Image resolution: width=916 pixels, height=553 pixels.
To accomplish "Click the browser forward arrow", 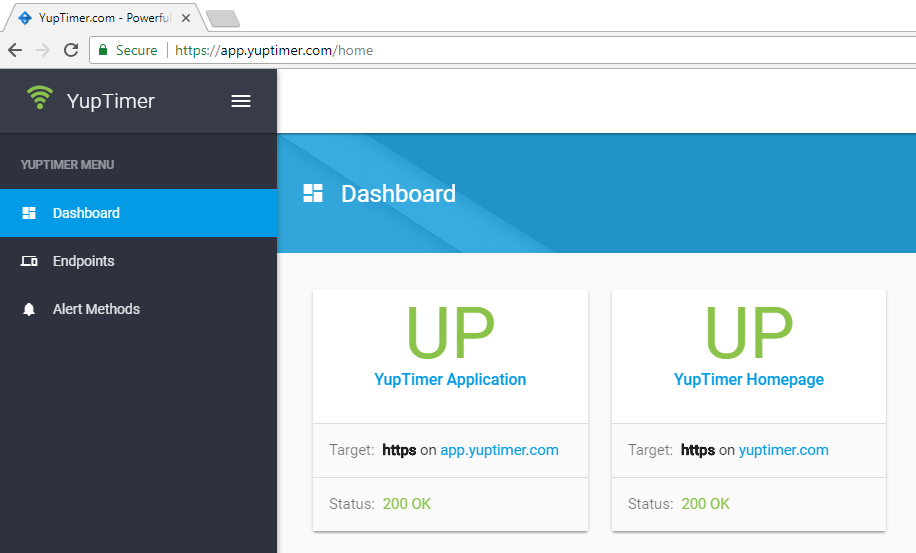I will 43,50.
